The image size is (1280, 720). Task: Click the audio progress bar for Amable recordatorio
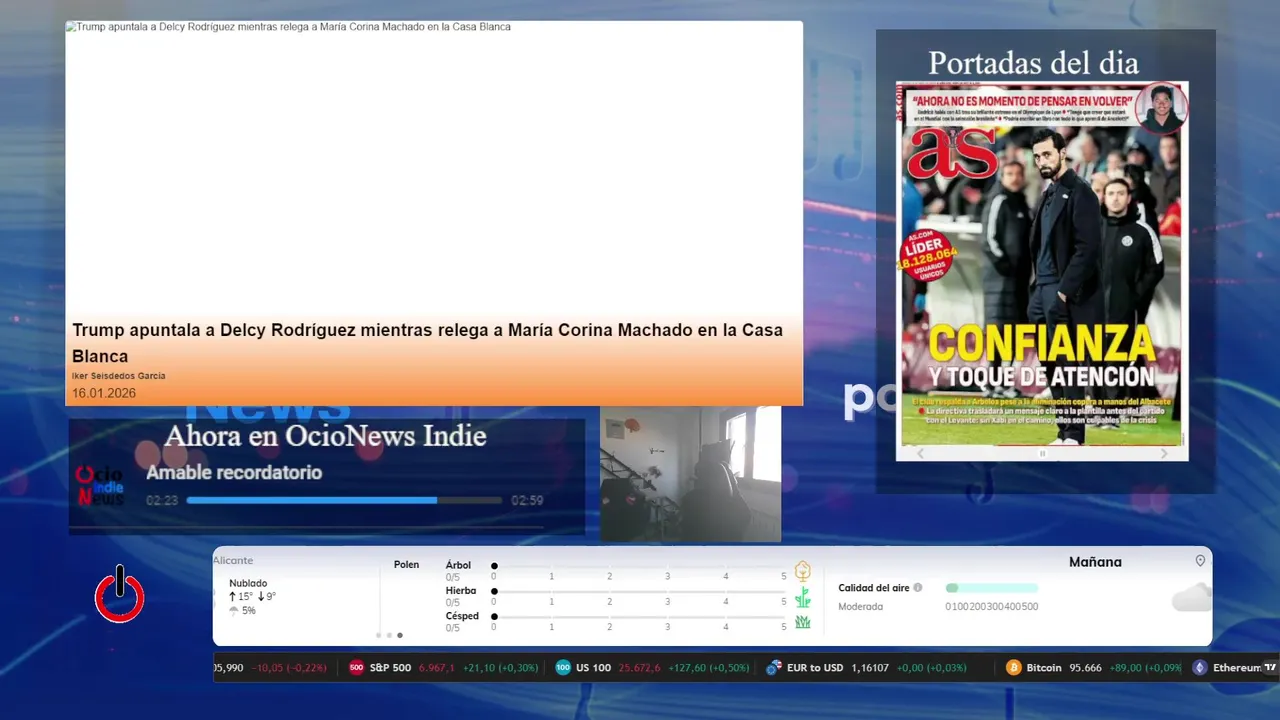coord(344,500)
